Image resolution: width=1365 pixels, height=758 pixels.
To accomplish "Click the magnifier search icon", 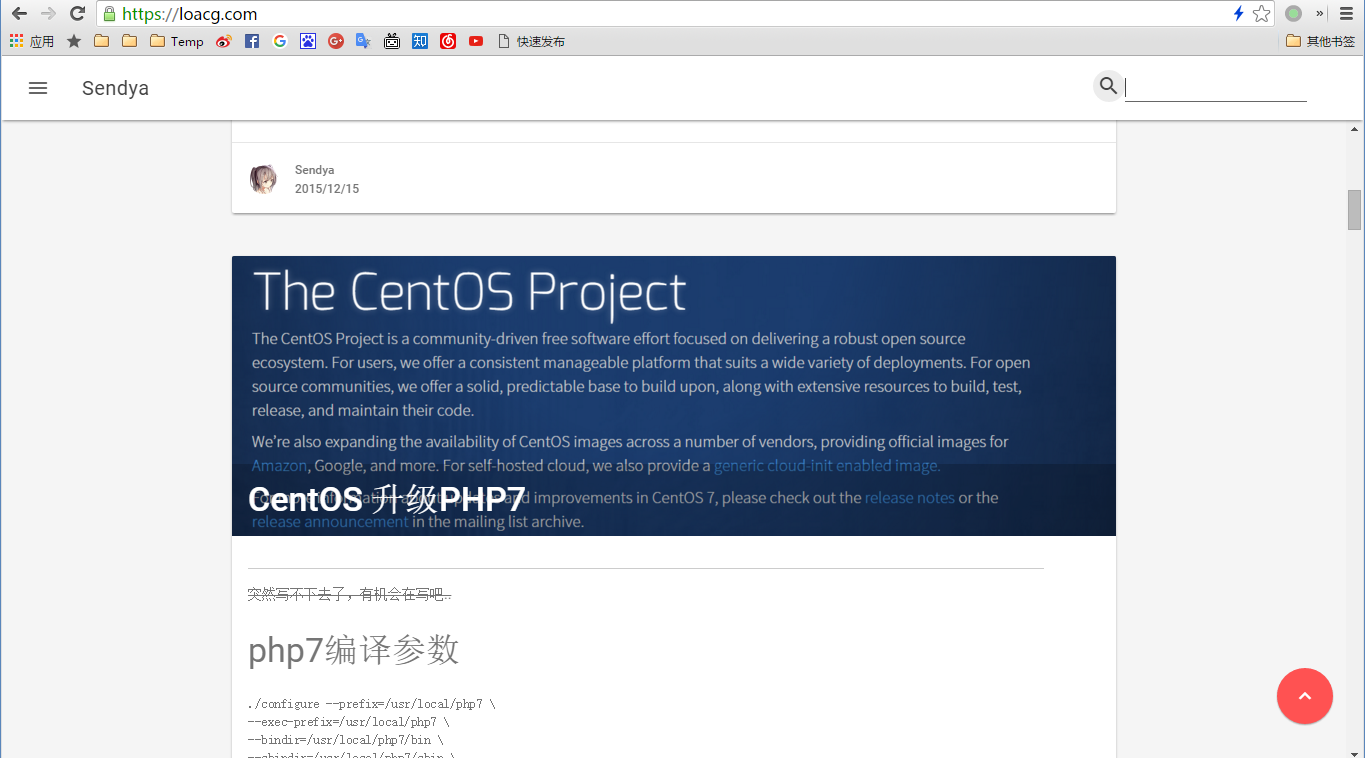I will (x=1108, y=86).
